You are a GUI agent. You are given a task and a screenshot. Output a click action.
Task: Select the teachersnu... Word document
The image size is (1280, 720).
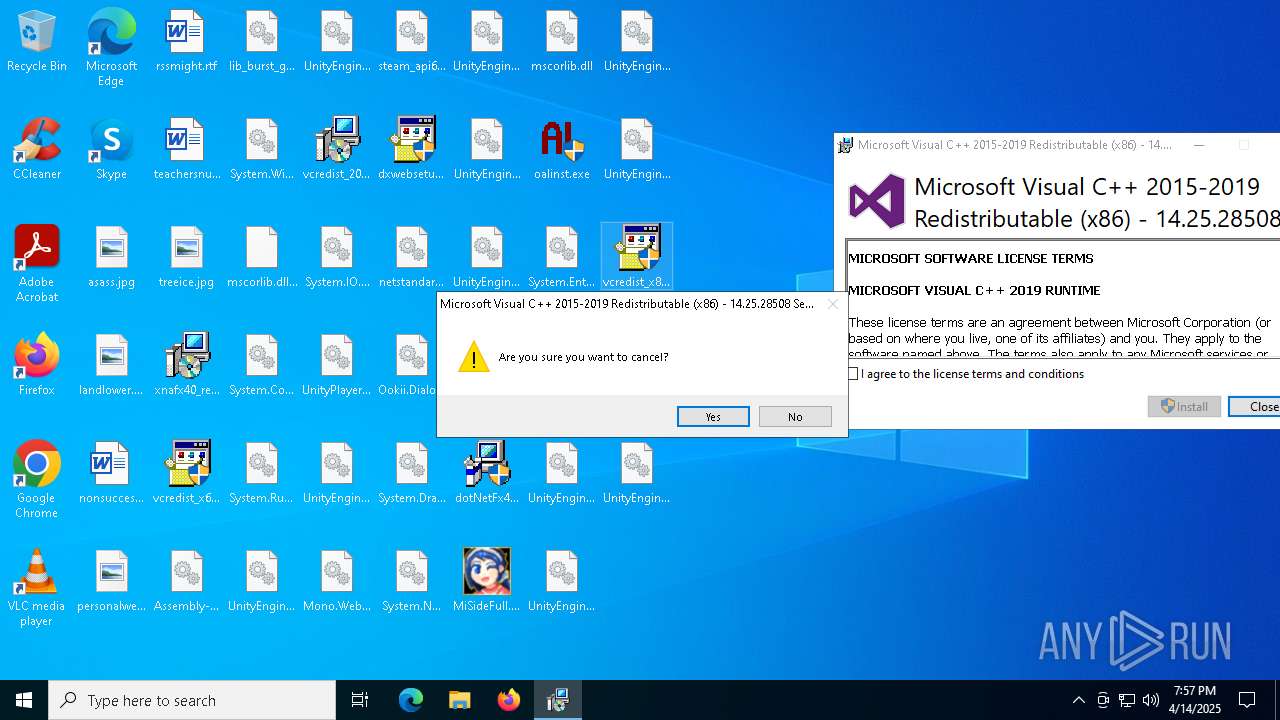point(186,150)
